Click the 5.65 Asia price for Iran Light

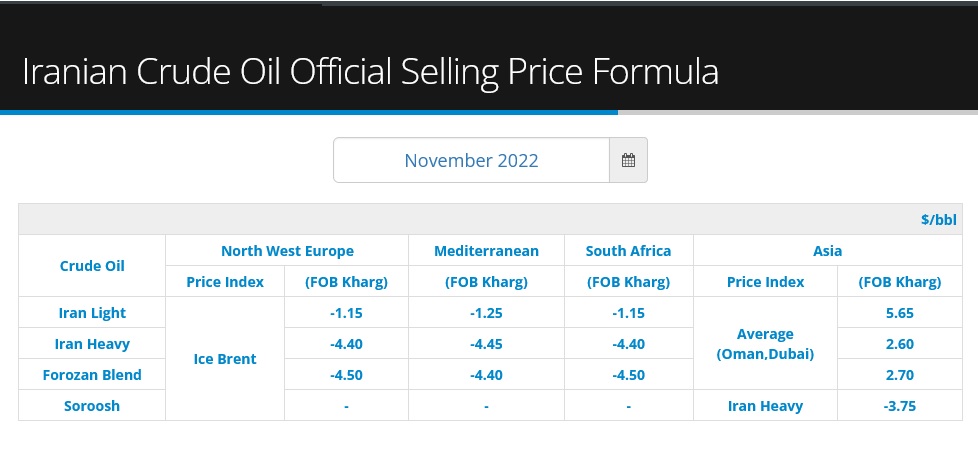[900, 313]
